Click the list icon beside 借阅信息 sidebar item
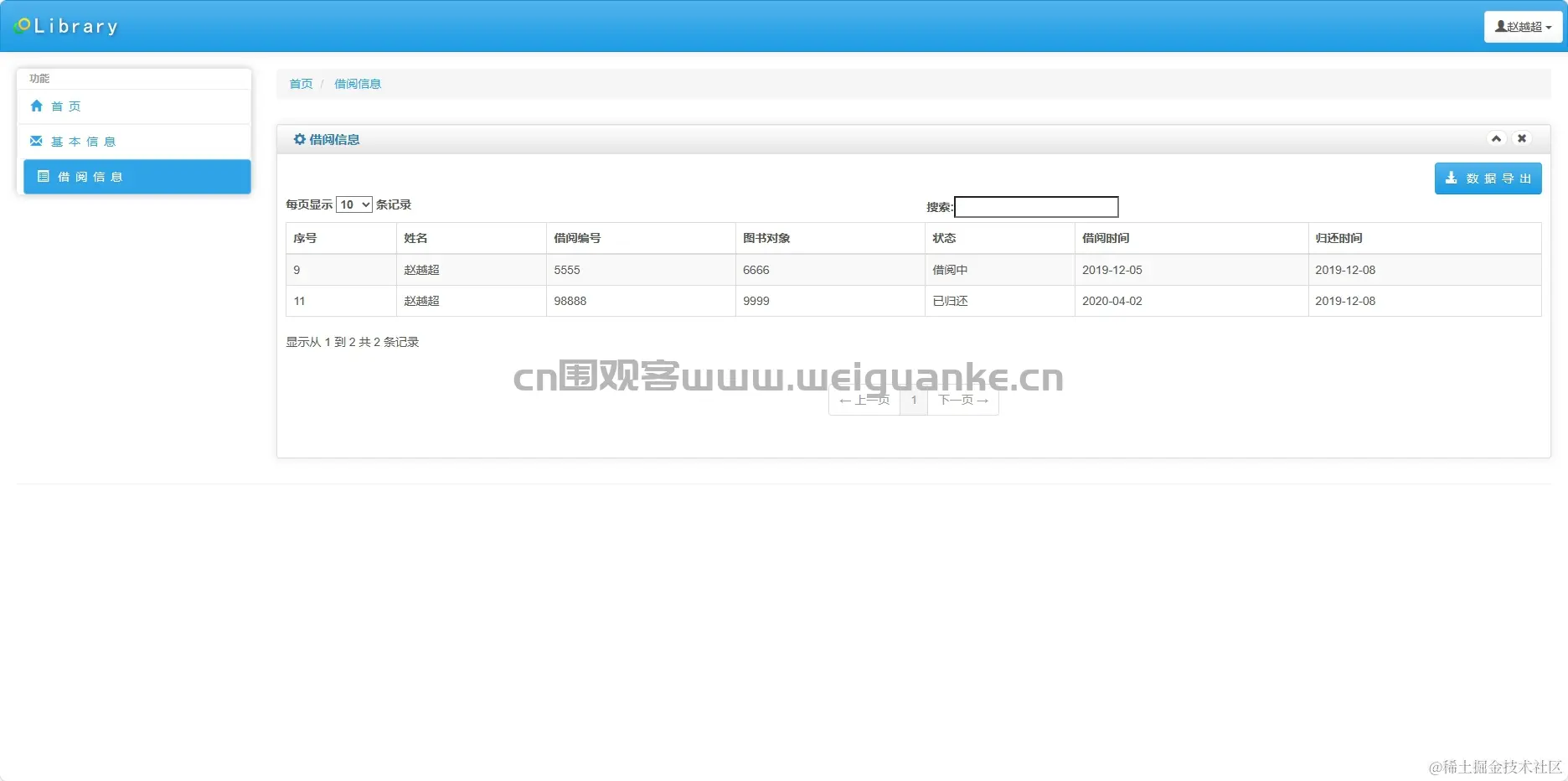This screenshot has height=781, width=1568. tap(44, 176)
